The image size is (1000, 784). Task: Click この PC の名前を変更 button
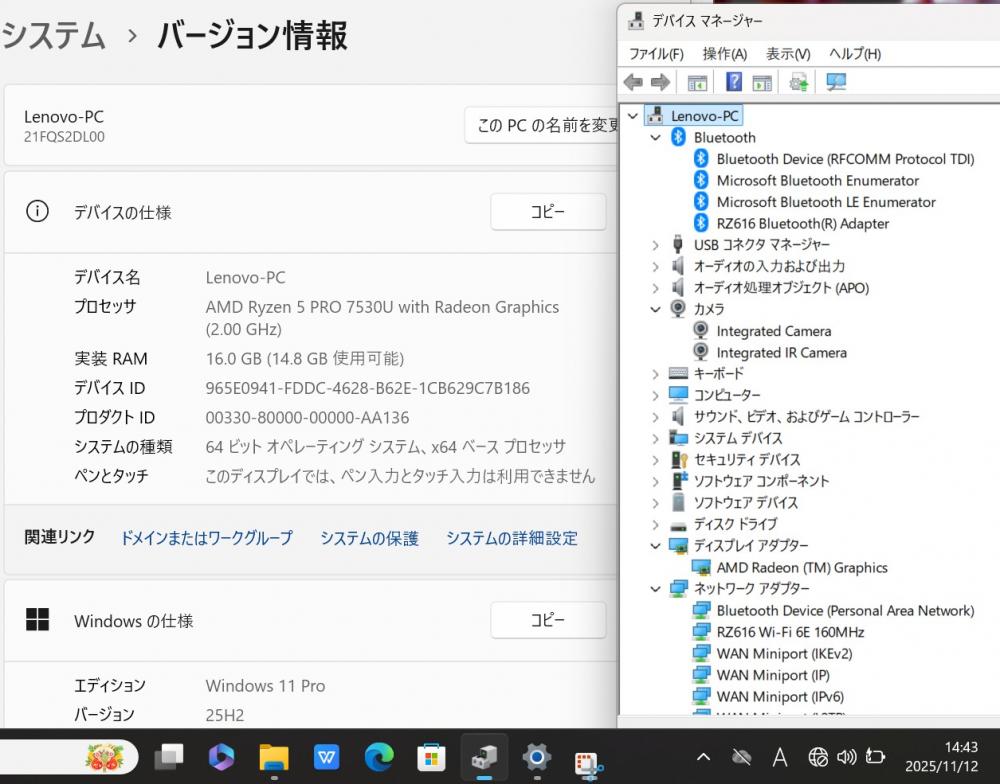(x=545, y=126)
